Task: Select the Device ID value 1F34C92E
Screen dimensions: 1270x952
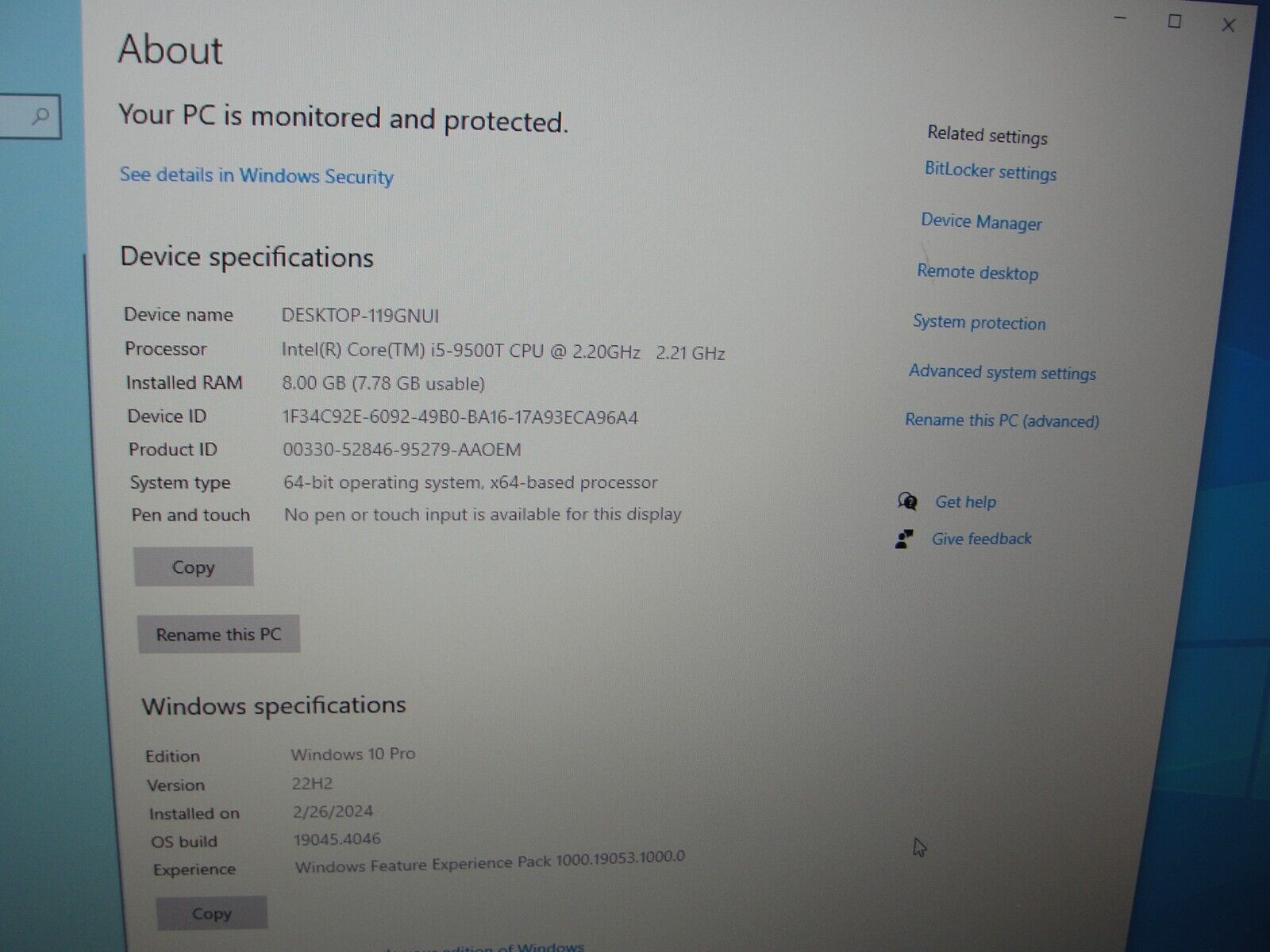Action: pyautogui.click(x=460, y=416)
